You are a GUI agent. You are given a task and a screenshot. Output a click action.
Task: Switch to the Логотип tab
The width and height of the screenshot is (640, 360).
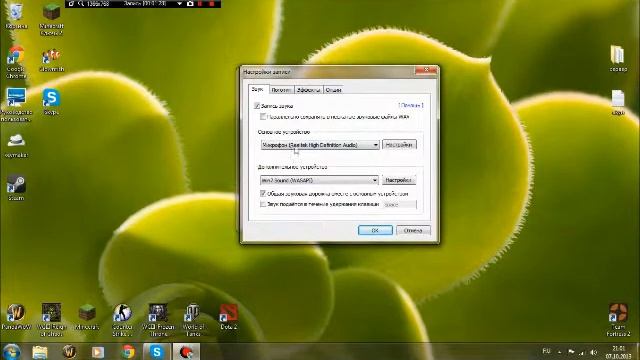[281, 90]
